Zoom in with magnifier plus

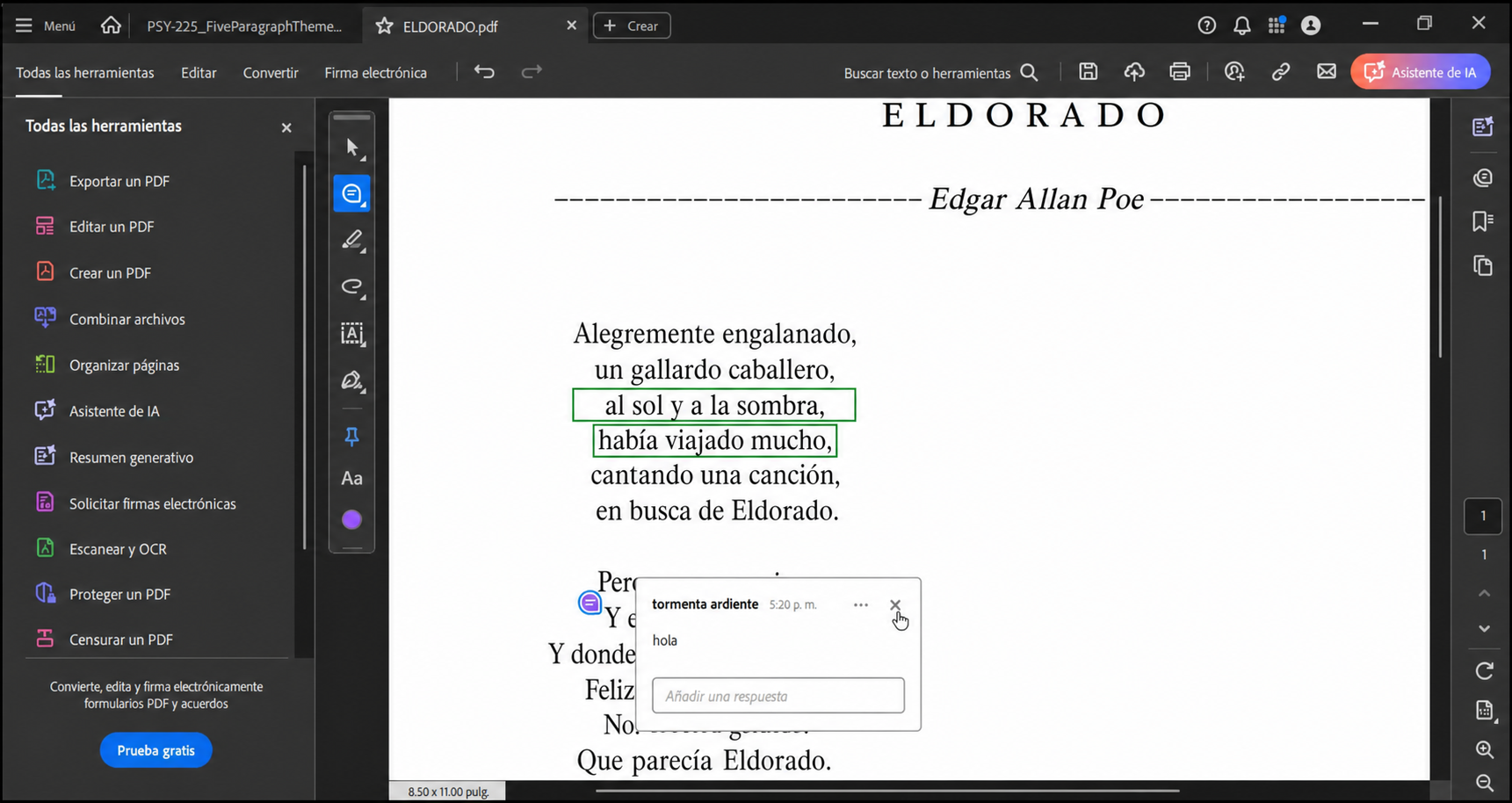(x=1484, y=749)
